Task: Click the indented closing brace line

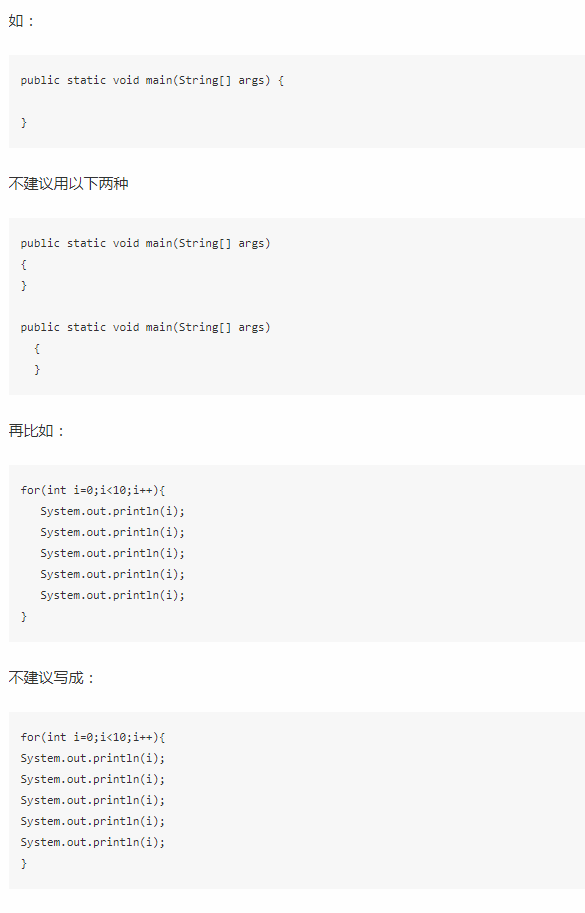Action: pyautogui.click(x=37, y=369)
